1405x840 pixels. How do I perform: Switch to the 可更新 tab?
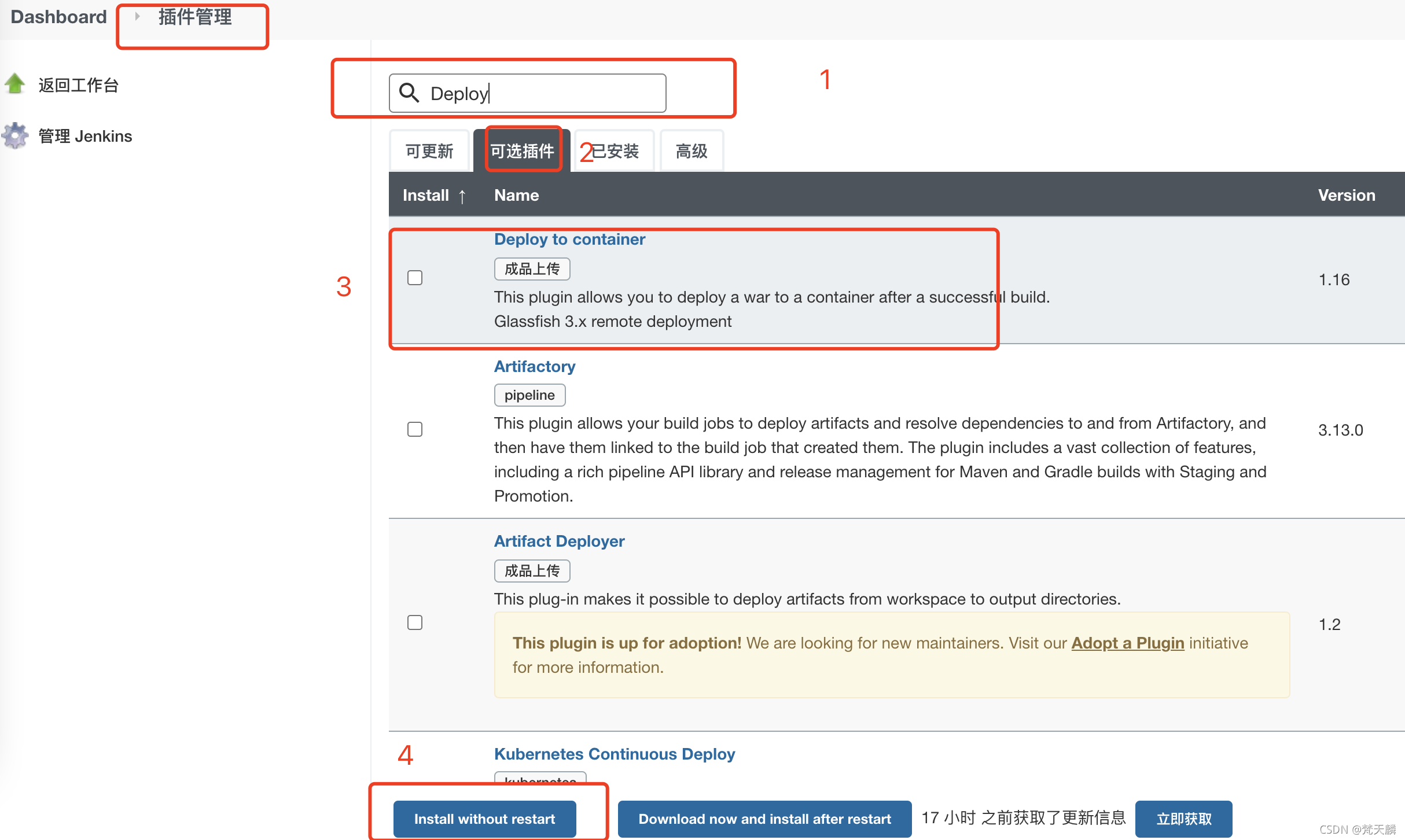coord(429,152)
